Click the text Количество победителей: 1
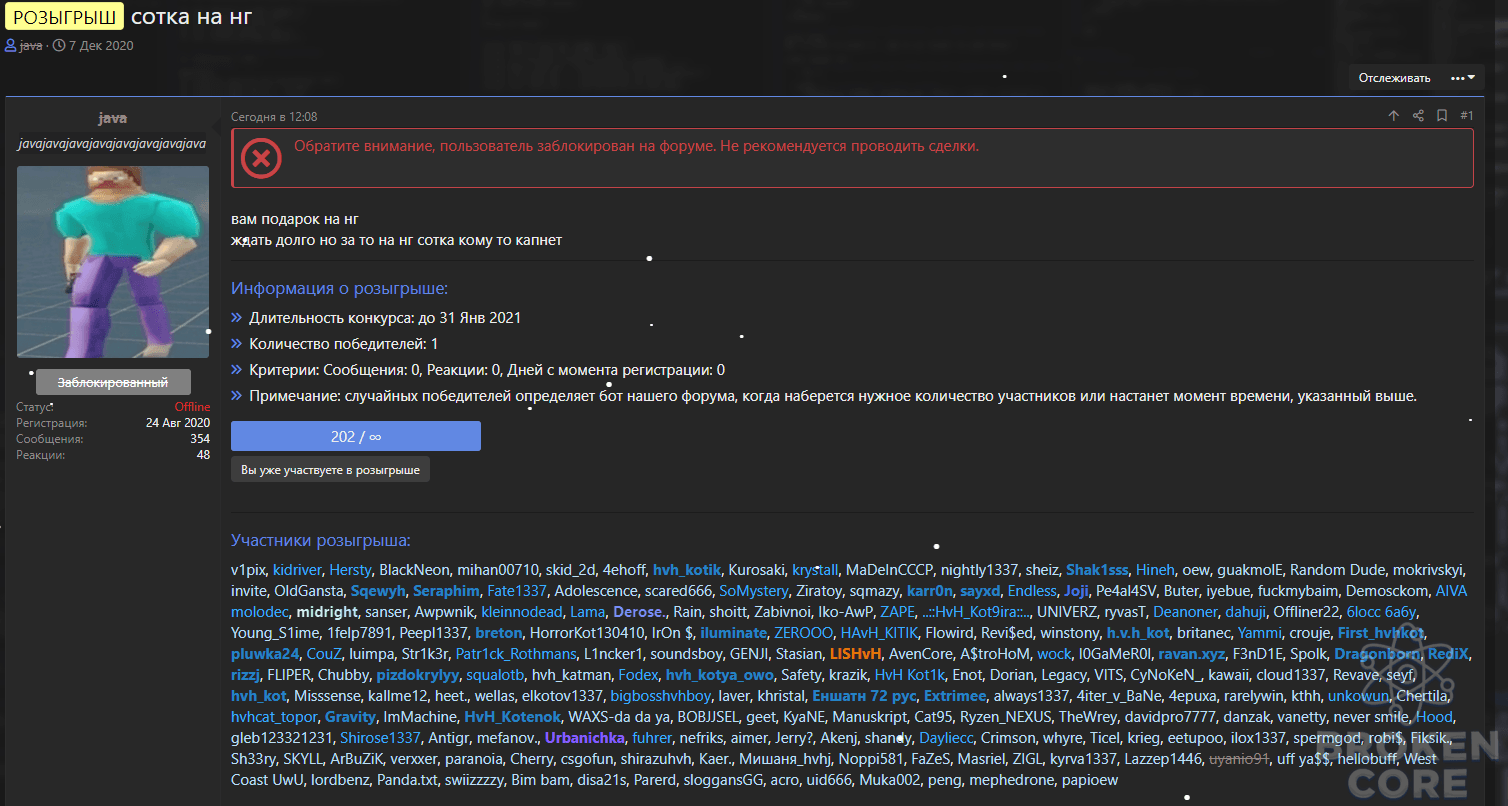 coord(344,344)
